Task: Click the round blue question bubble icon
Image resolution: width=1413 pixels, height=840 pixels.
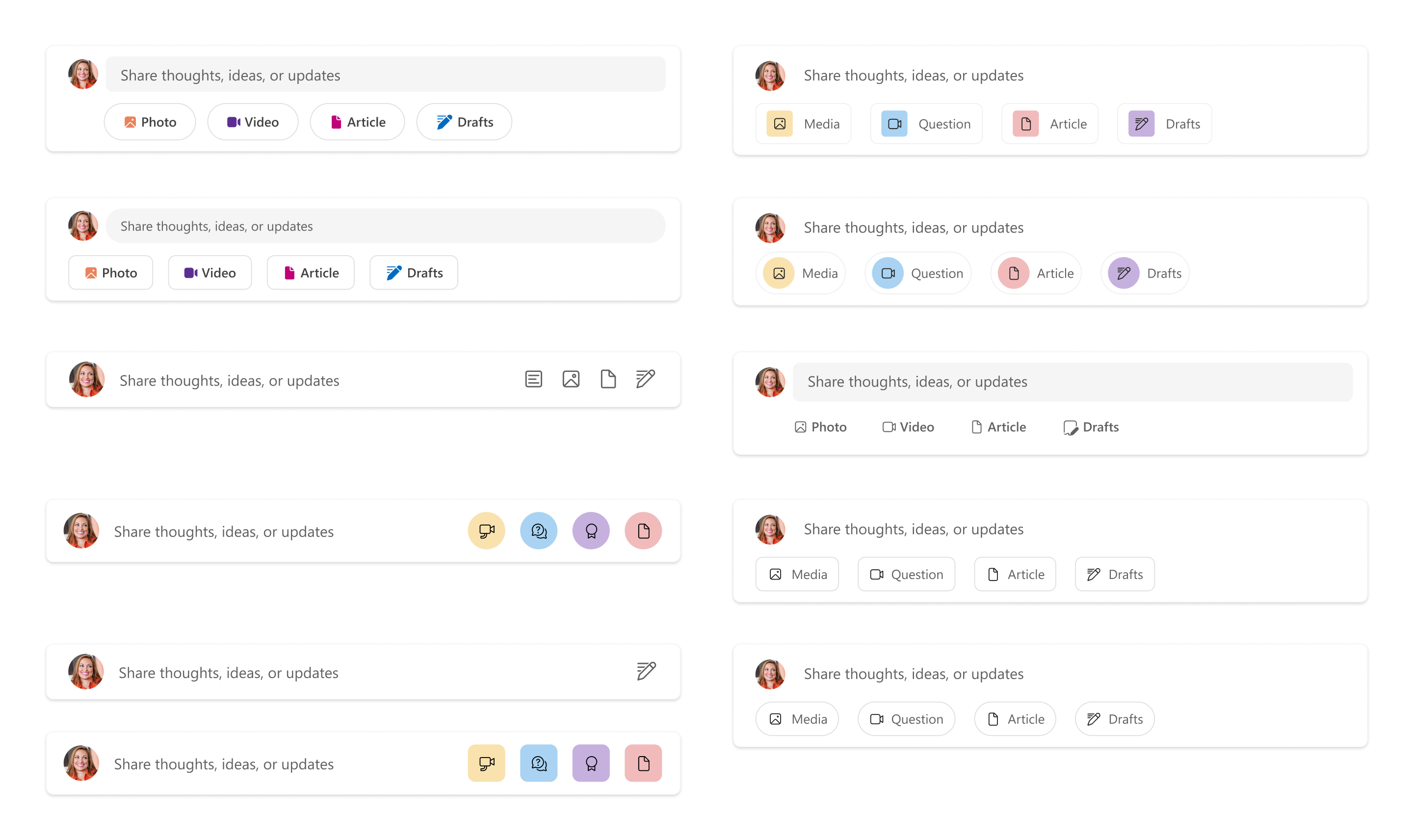Action: [538, 530]
